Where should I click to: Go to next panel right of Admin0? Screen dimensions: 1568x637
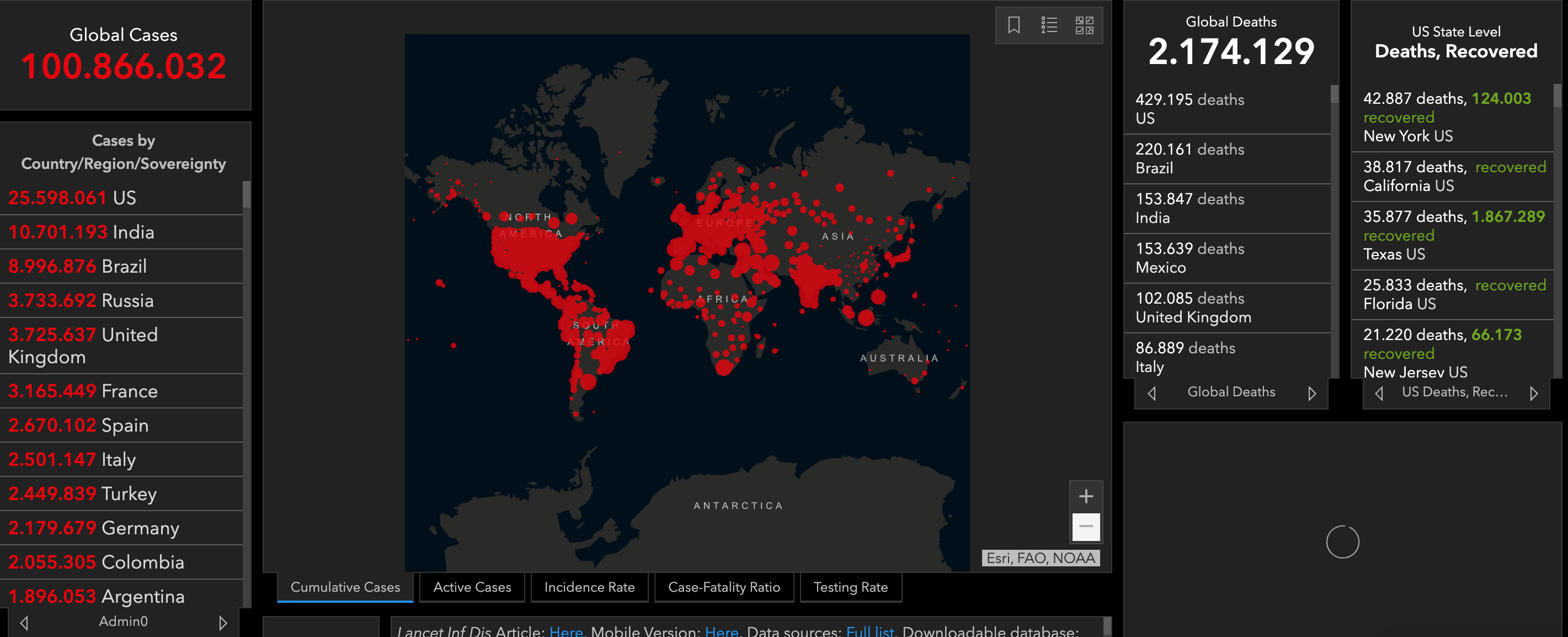[x=223, y=623]
